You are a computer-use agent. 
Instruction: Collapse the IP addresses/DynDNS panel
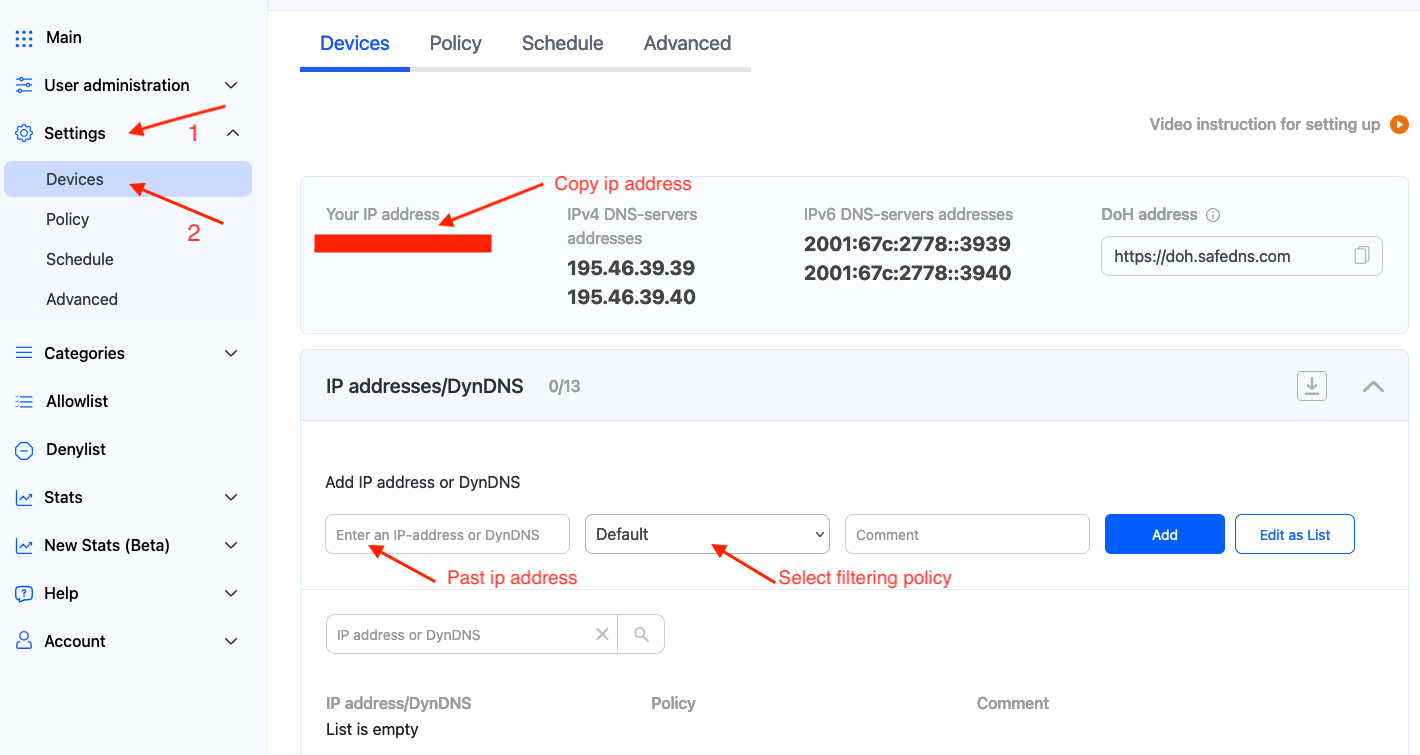[x=1373, y=386]
